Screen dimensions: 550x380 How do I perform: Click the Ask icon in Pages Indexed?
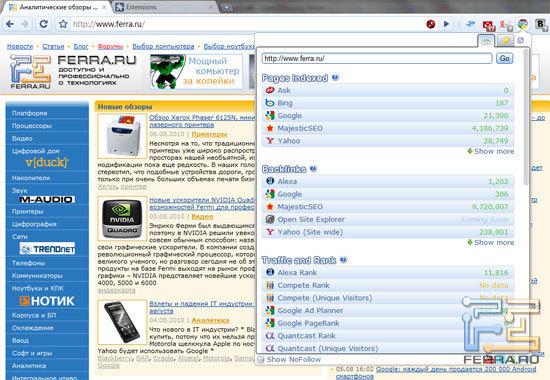(269, 90)
